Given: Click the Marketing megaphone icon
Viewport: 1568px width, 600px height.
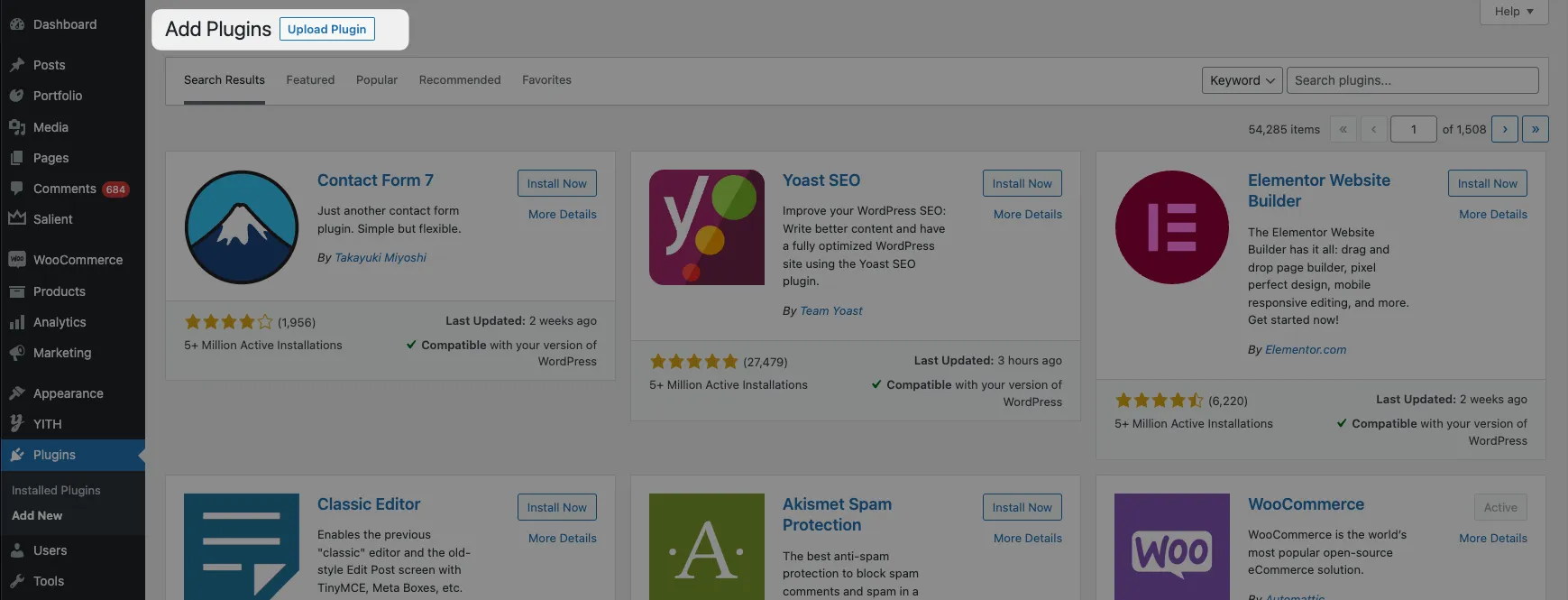Looking at the screenshot, I should (17, 353).
